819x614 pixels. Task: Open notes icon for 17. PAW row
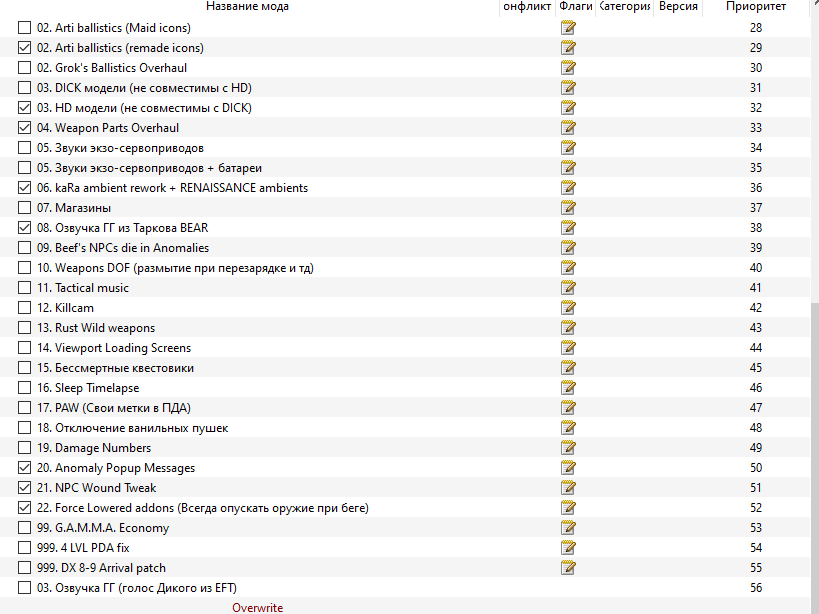(568, 408)
